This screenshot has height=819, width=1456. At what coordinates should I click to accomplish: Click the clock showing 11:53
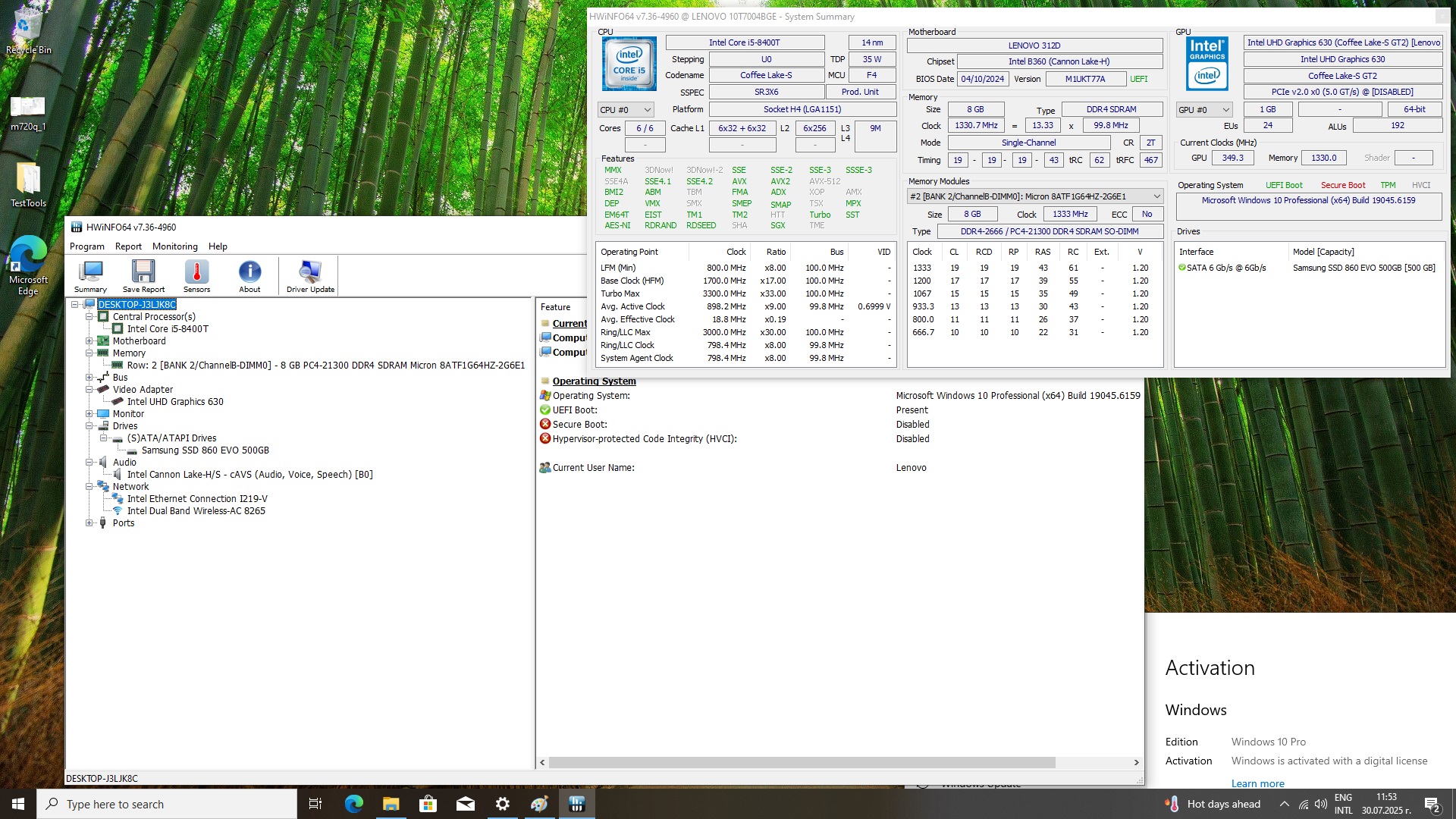click(x=1386, y=797)
